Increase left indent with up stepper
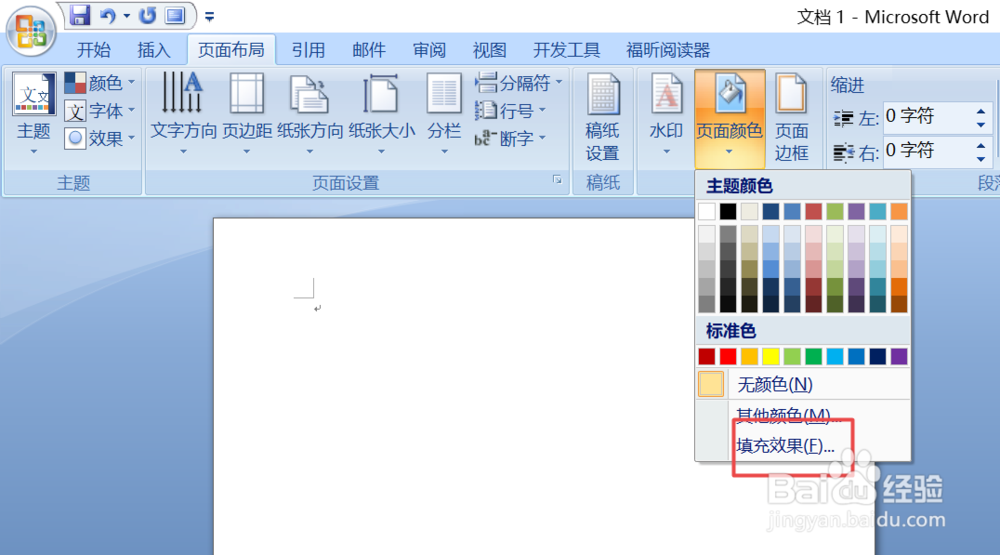The image size is (1000, 555). pyautogui.click(x=981, y=111)
